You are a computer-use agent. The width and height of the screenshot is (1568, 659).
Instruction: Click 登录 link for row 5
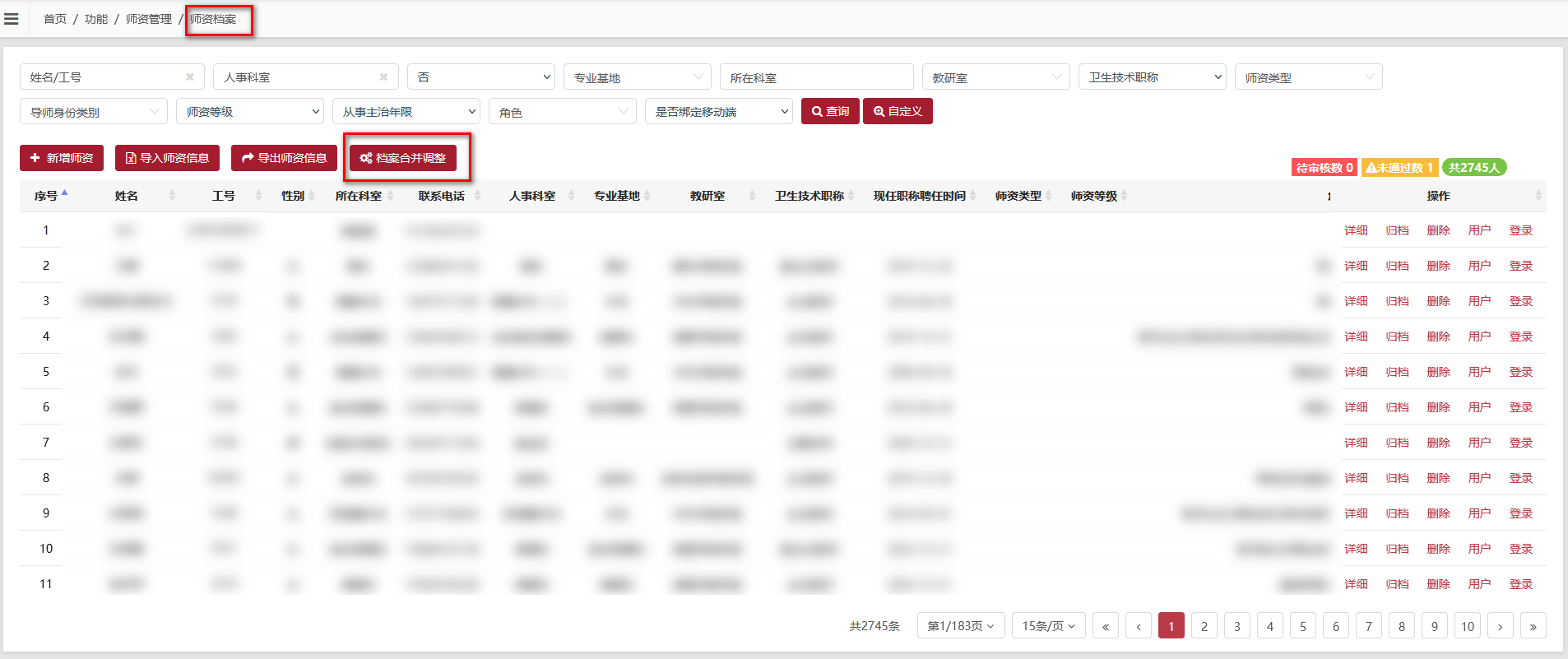(1520, 372)
